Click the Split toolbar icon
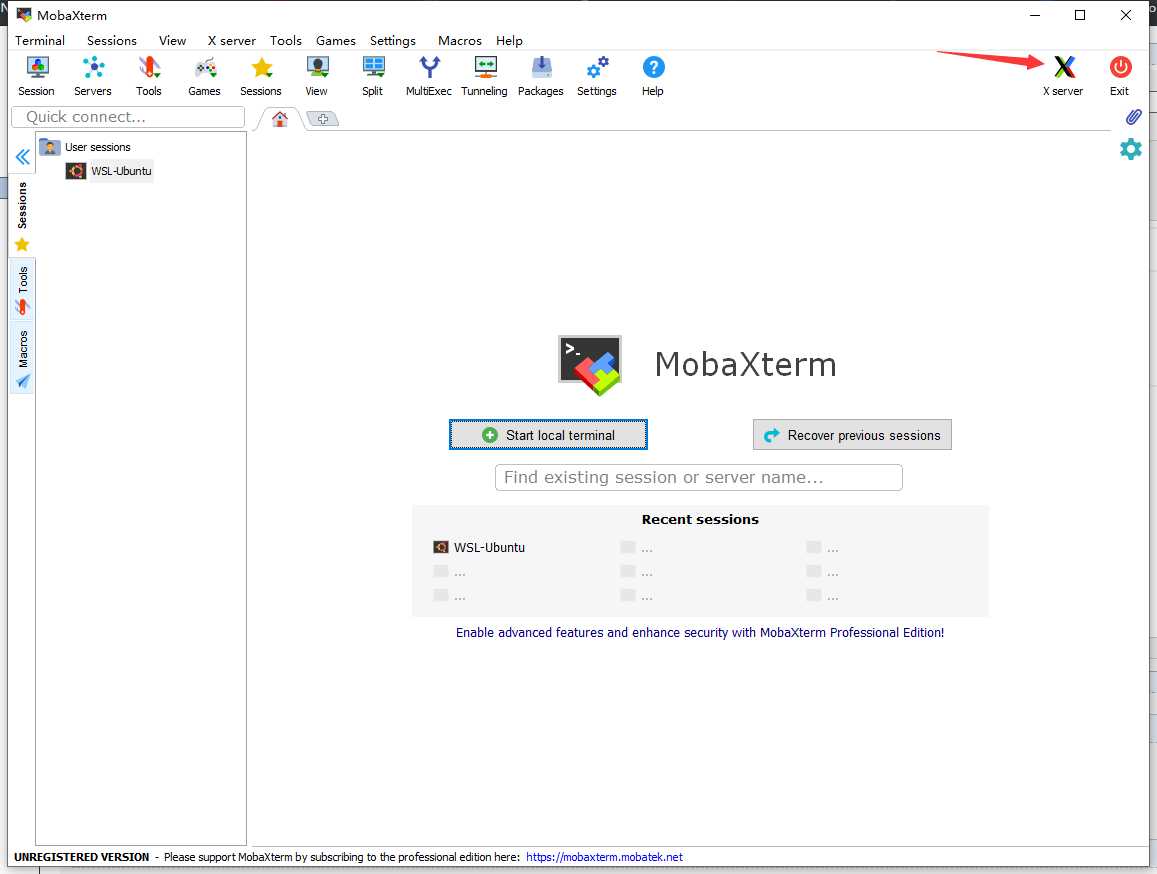1157x874 pixels. (373, 76)
